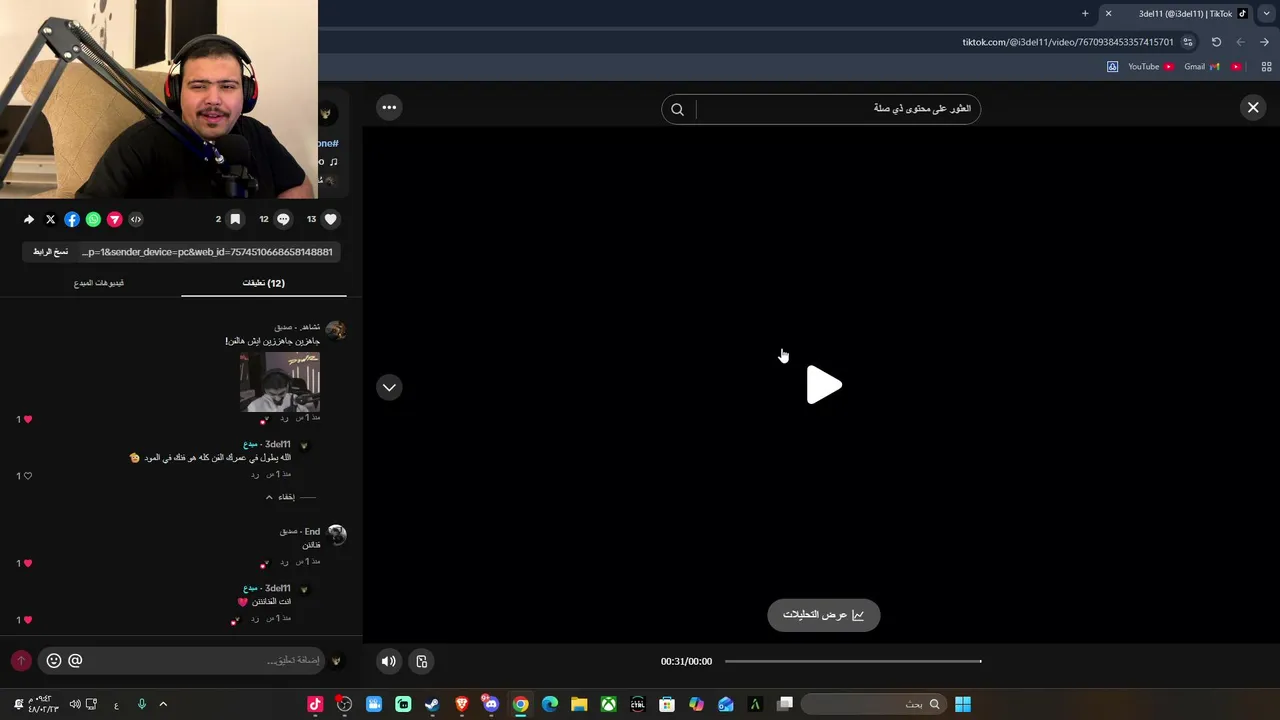Open the three-dots more options menu
This screenshot has width=1280, height=720.
pos(389,107)
